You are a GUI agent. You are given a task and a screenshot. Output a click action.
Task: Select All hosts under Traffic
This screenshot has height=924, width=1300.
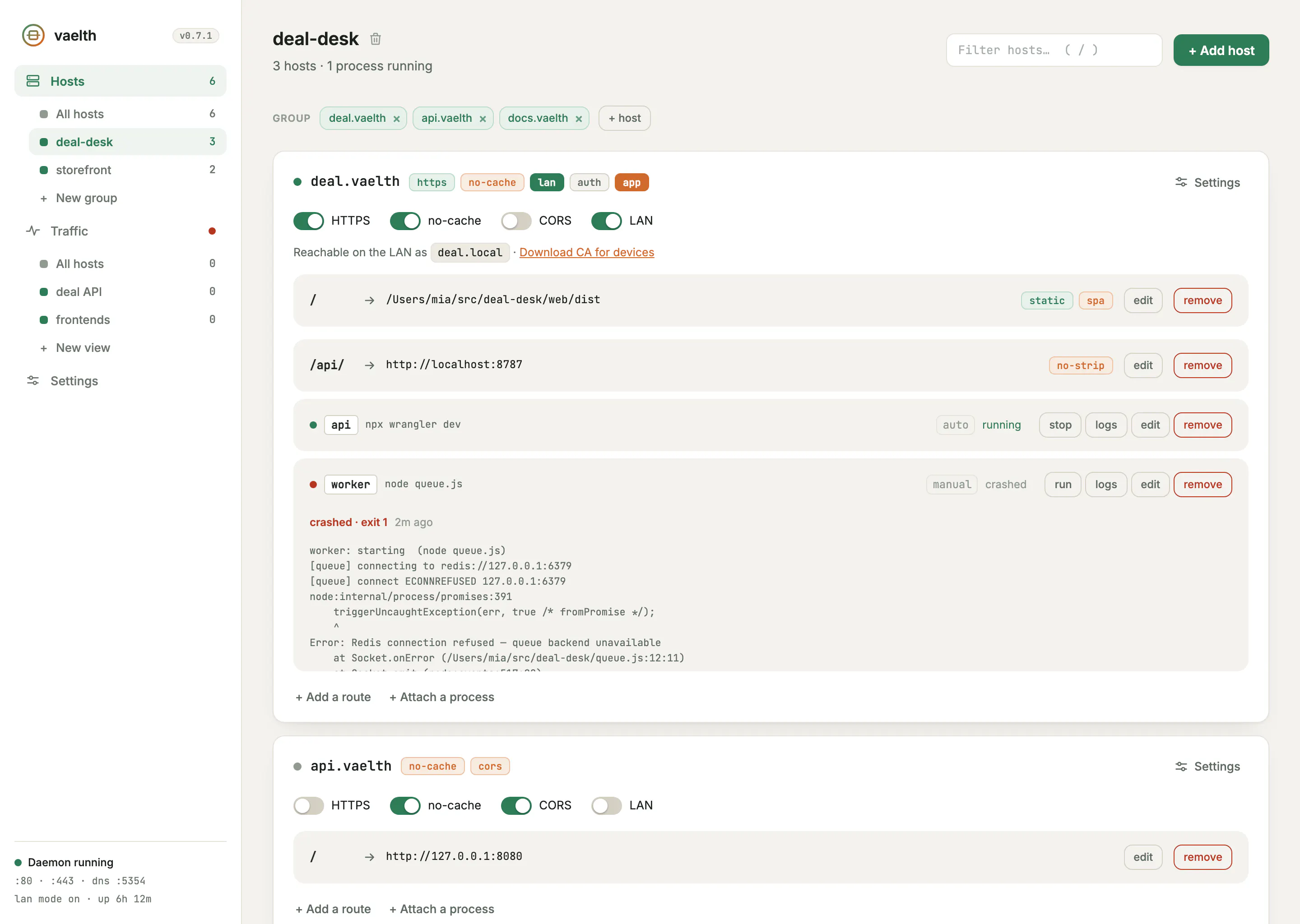point(127,263)
